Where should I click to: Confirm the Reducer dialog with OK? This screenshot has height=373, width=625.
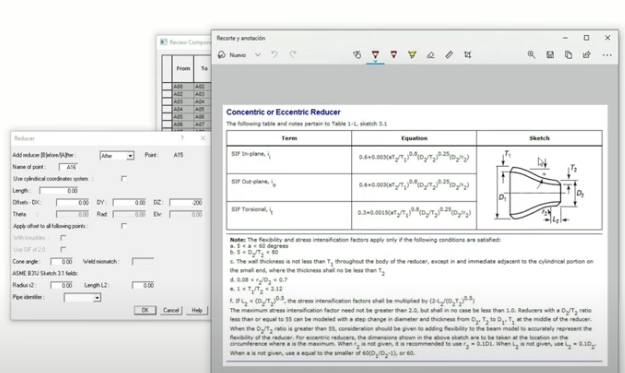(x=145, y=310)
